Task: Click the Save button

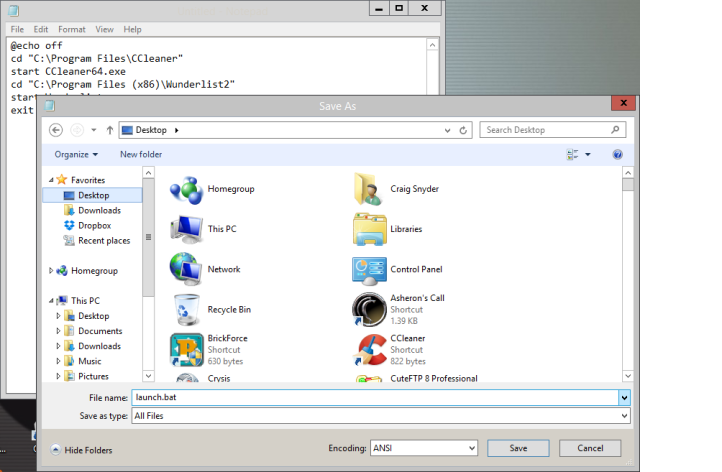Action: (518, 448)
